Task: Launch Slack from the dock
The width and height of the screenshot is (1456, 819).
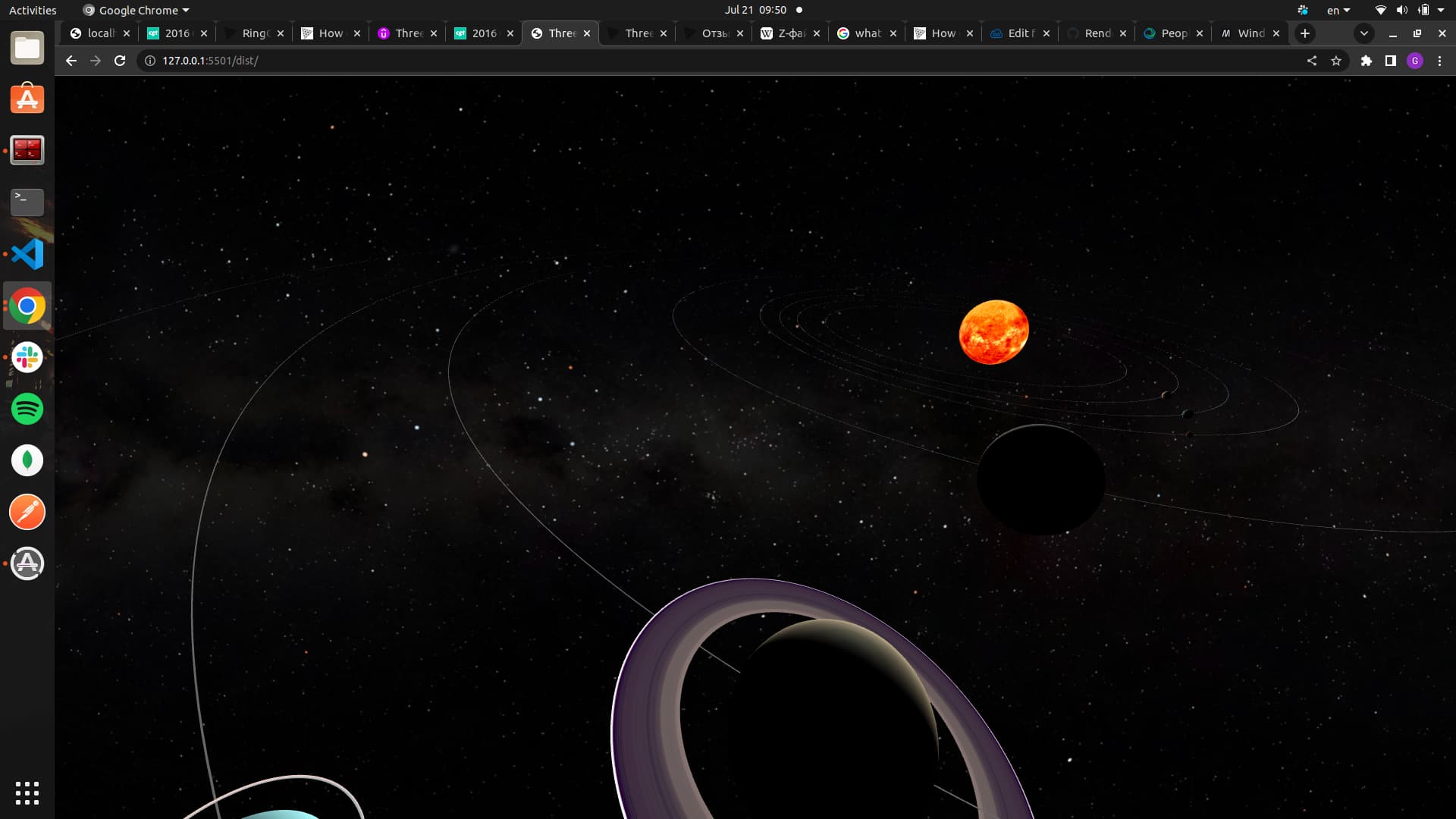Action: [x=27, y=357]
